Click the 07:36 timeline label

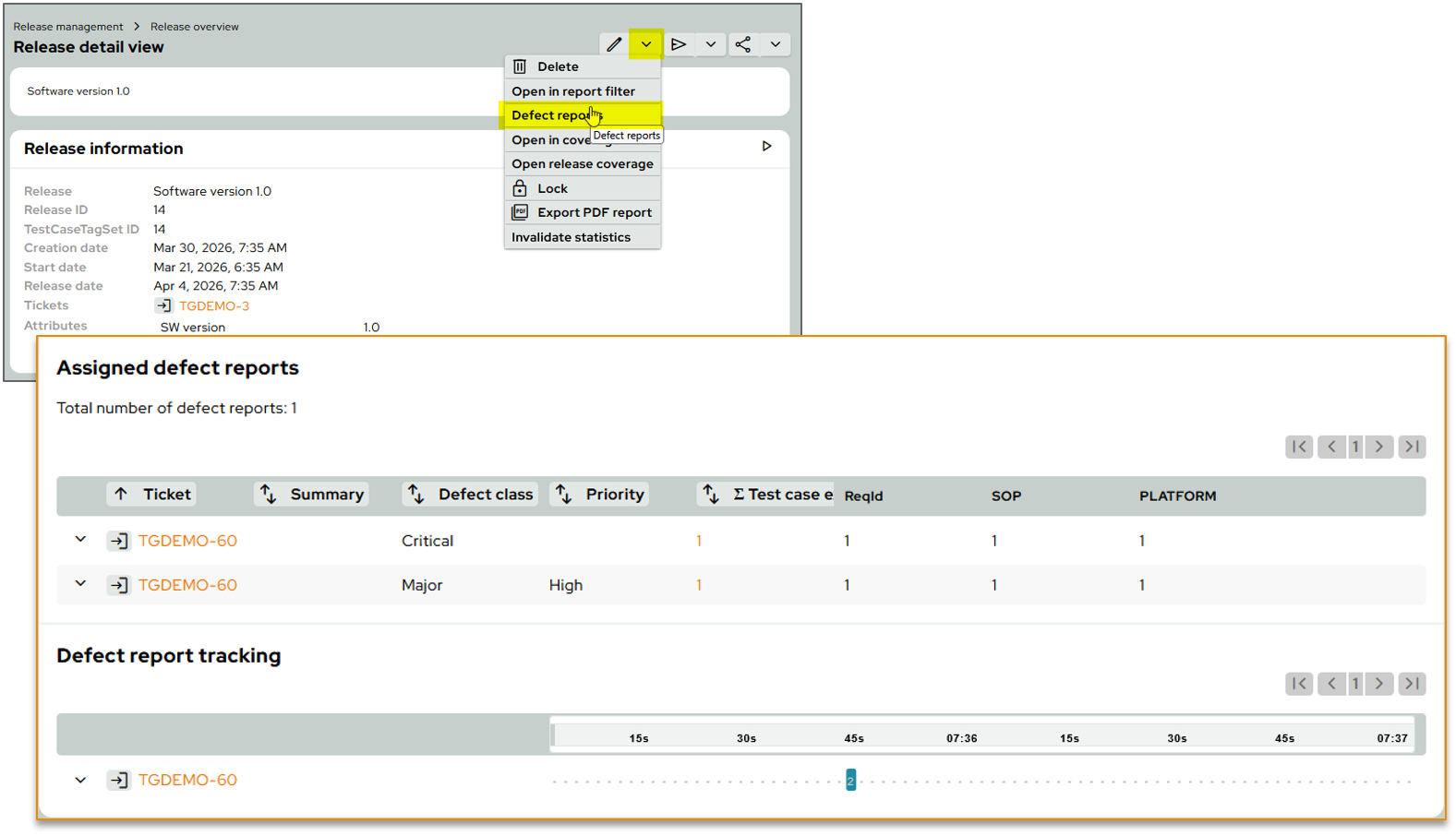[962, 738]
